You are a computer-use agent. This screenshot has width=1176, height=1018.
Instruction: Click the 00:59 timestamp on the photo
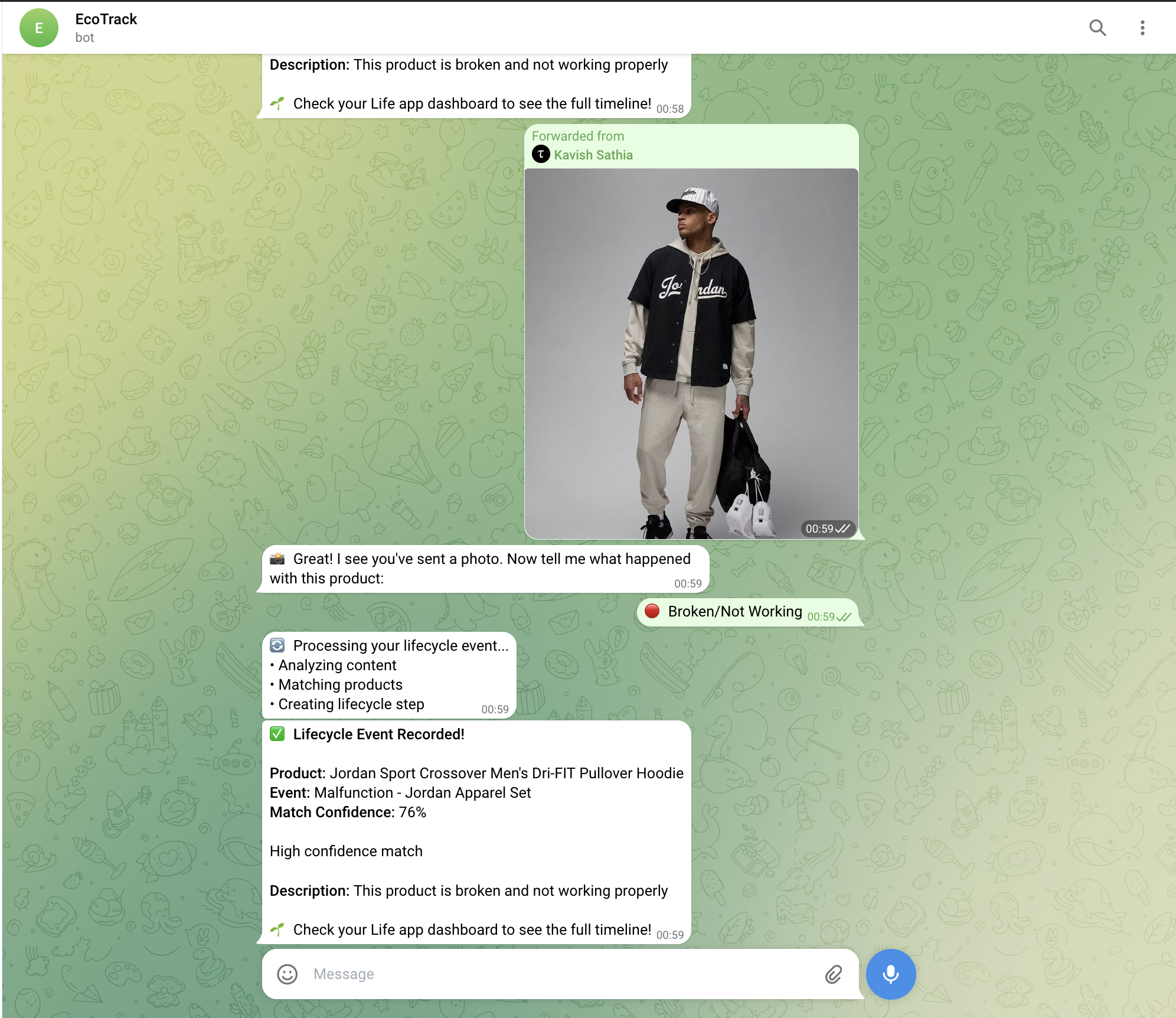click(x=819, y=528)
